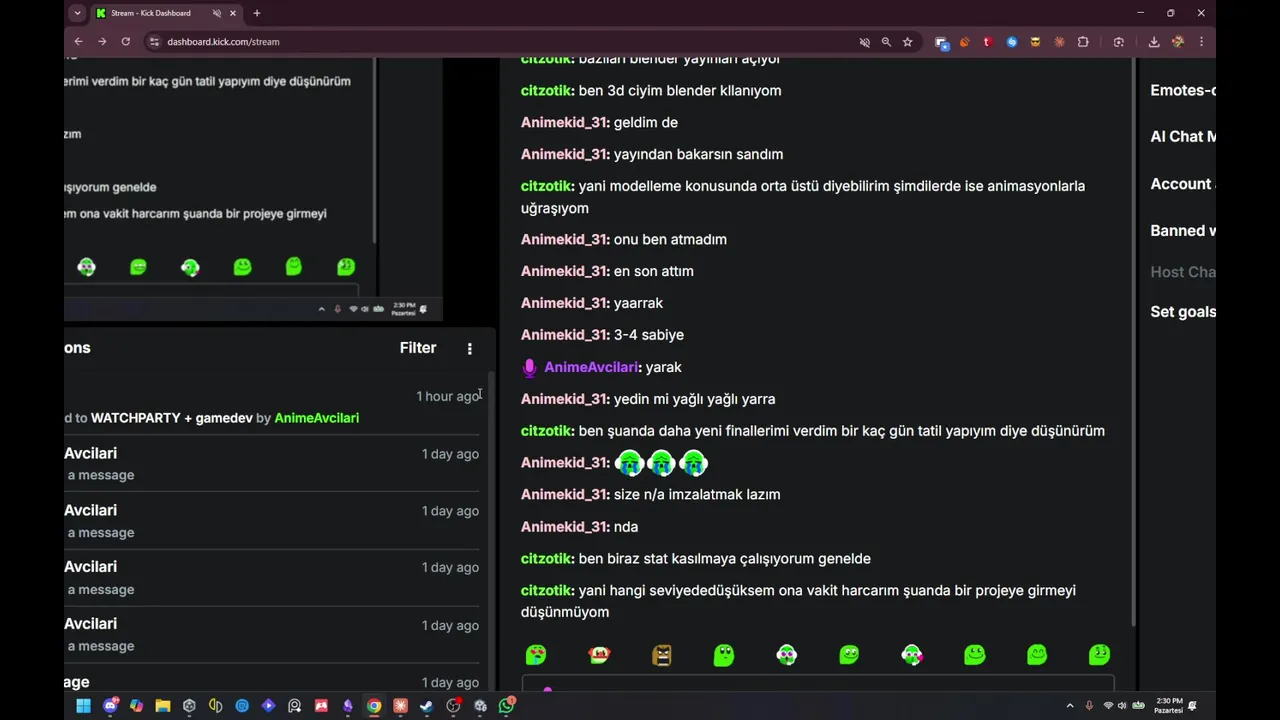This screenshot has height=720, width=1280.
Task: Click the address bar URL dashboard.kick.com/stream
Action: coord(223,42)
